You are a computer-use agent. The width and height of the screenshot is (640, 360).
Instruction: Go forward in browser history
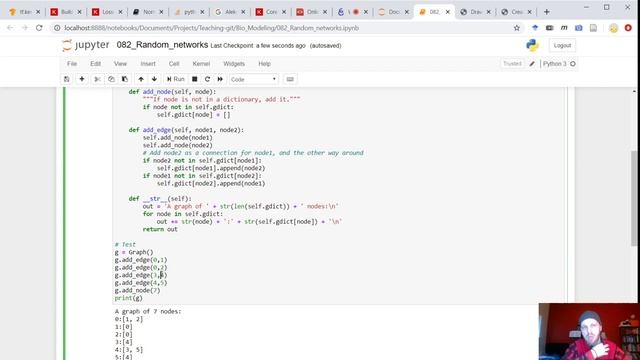click(24, 28)
